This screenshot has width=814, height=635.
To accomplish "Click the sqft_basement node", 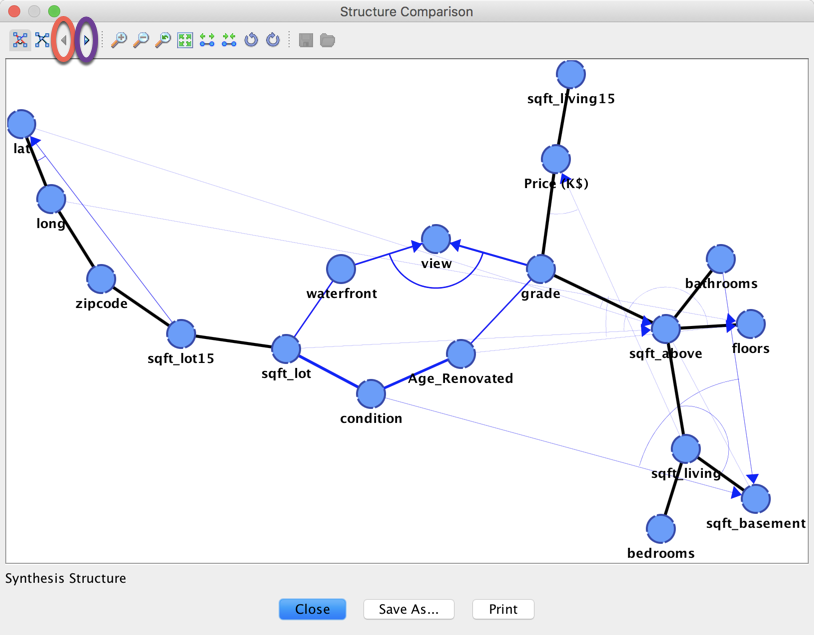I will 756,498.
